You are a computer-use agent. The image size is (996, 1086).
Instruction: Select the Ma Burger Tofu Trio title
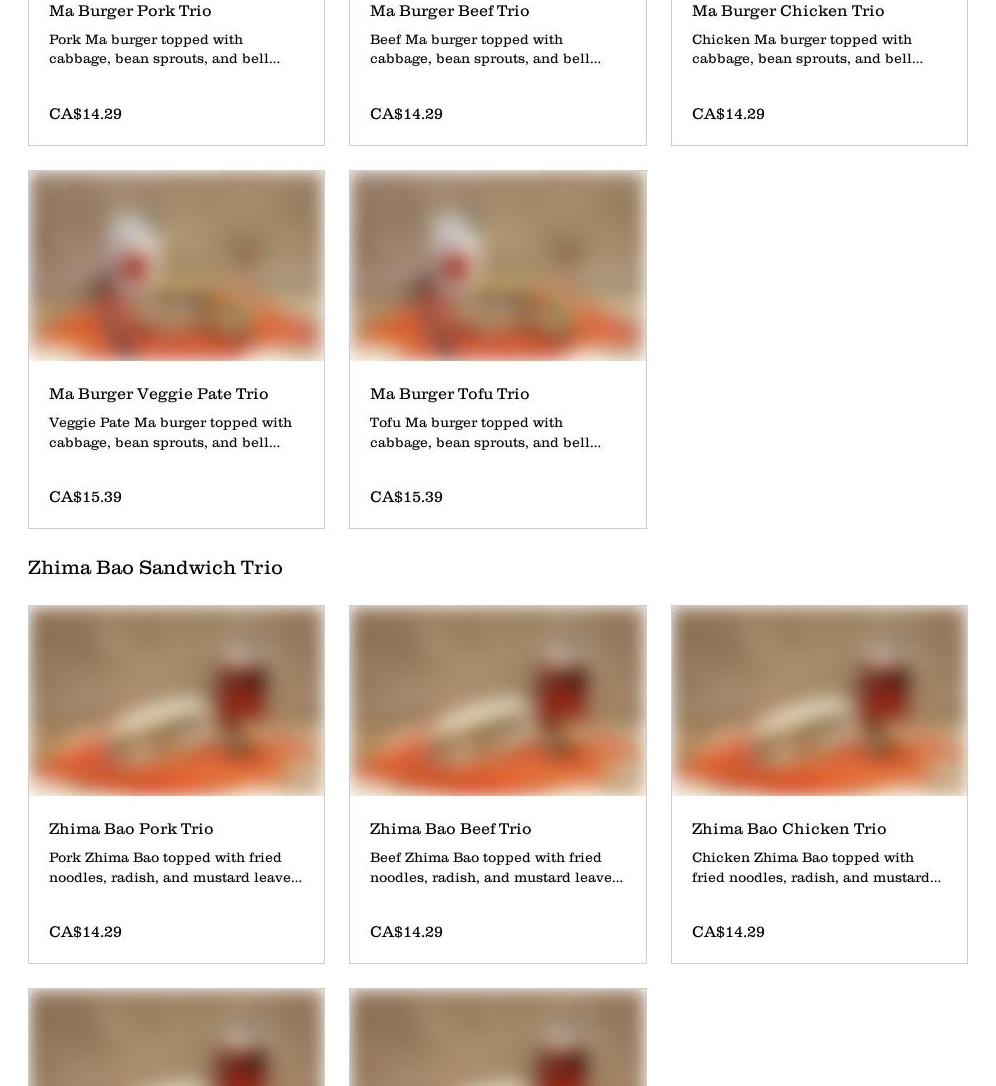point(450,394)
